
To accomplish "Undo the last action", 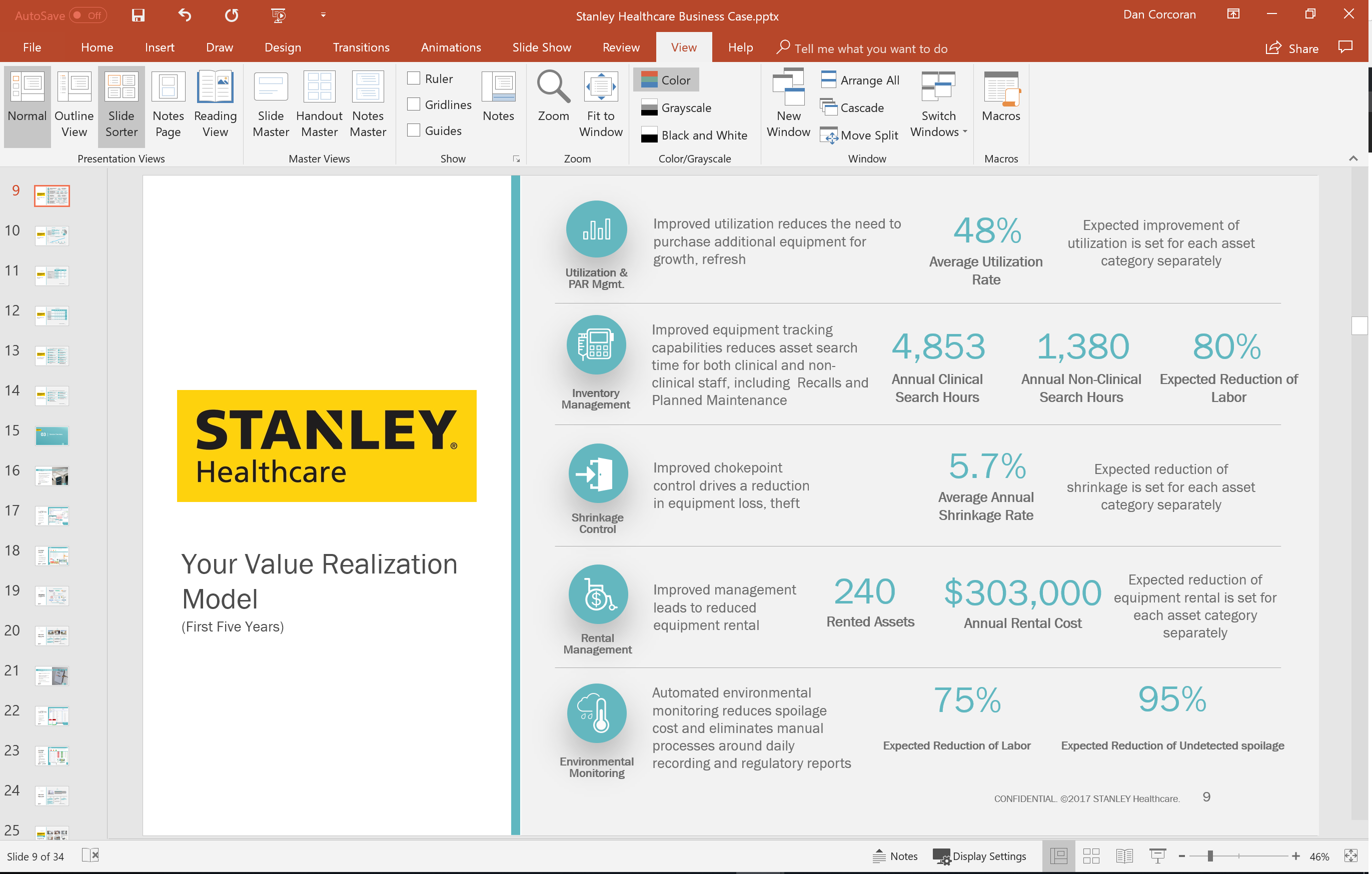I will [x=185, y=15].
